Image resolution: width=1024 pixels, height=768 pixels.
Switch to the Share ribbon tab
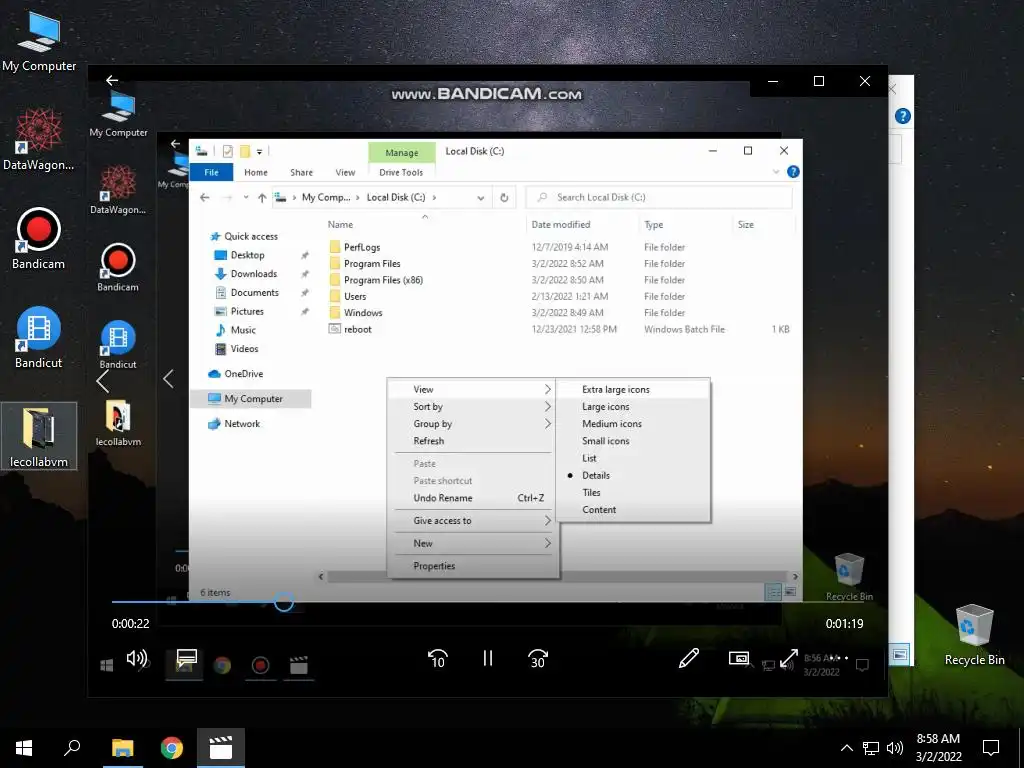point(301,172)
